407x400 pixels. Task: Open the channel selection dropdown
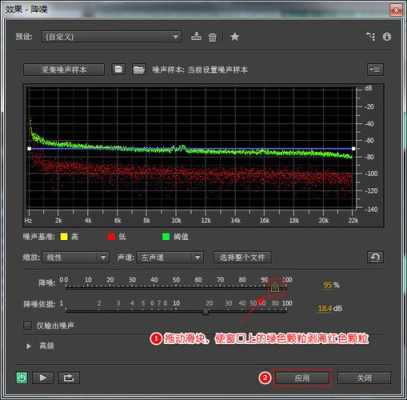pyautogui.click(x=170, y=258)
